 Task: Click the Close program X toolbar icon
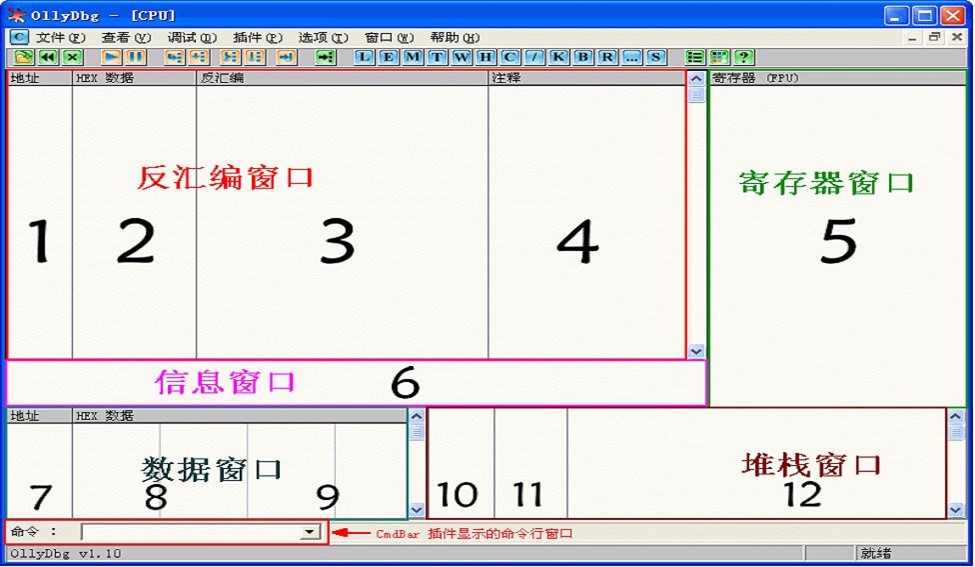[73, 57]
